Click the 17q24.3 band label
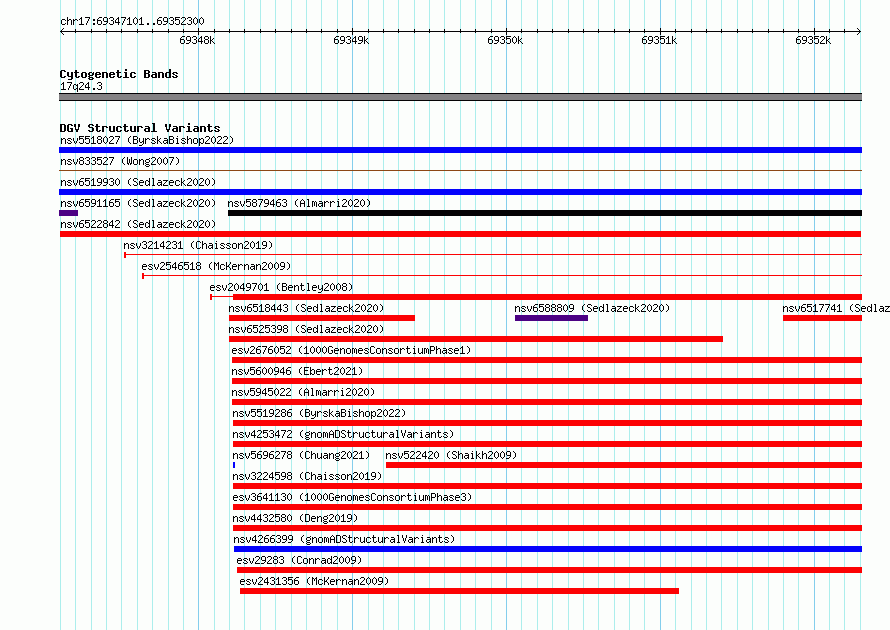This screenshot has width=890, height=630. pos(81,86)
